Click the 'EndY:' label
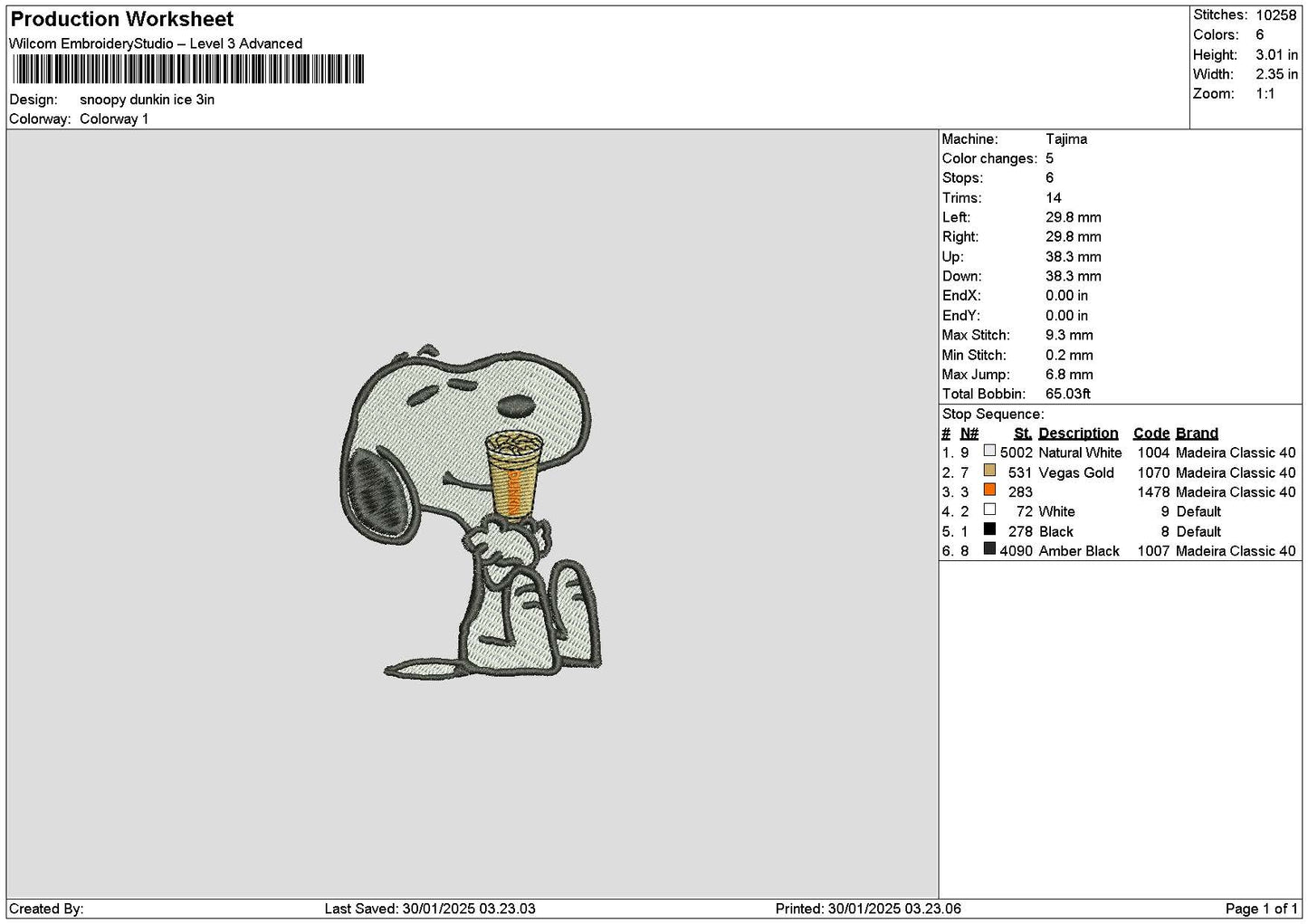The image size is (1308, 924). [960, 316]
